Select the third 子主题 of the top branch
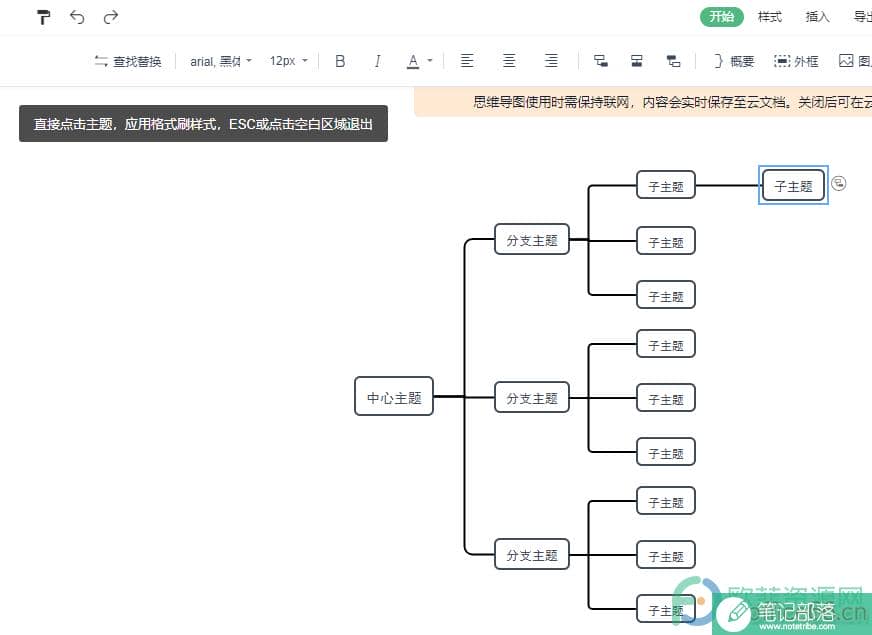872x635 pixels. (x=666, y=295)
